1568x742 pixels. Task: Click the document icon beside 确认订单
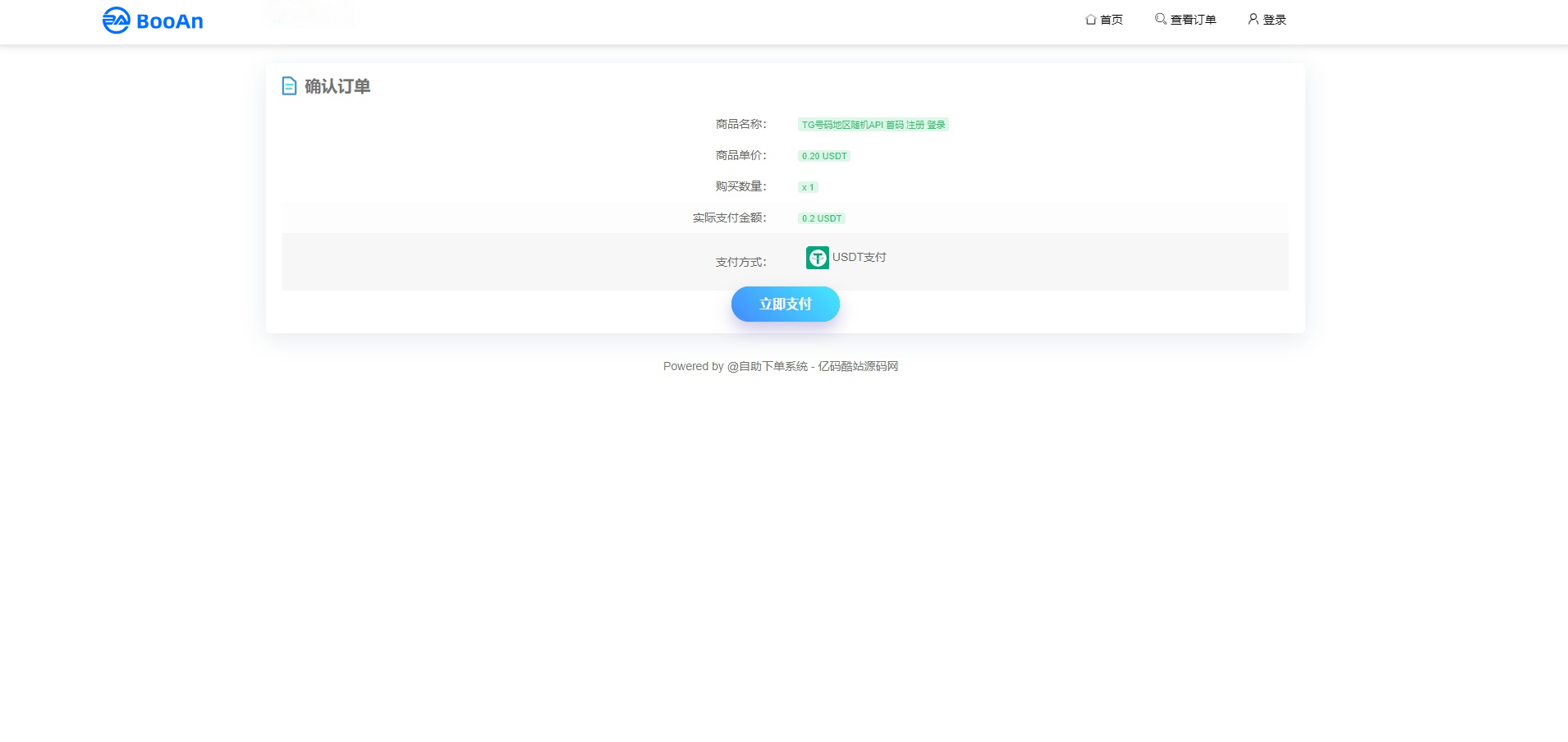pos(289,86)
